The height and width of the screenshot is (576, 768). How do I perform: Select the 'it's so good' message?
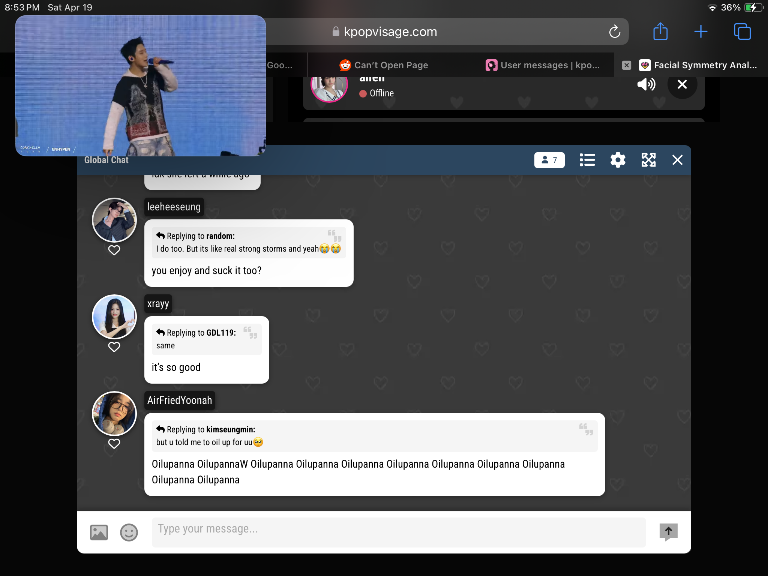tap(176, 367)
